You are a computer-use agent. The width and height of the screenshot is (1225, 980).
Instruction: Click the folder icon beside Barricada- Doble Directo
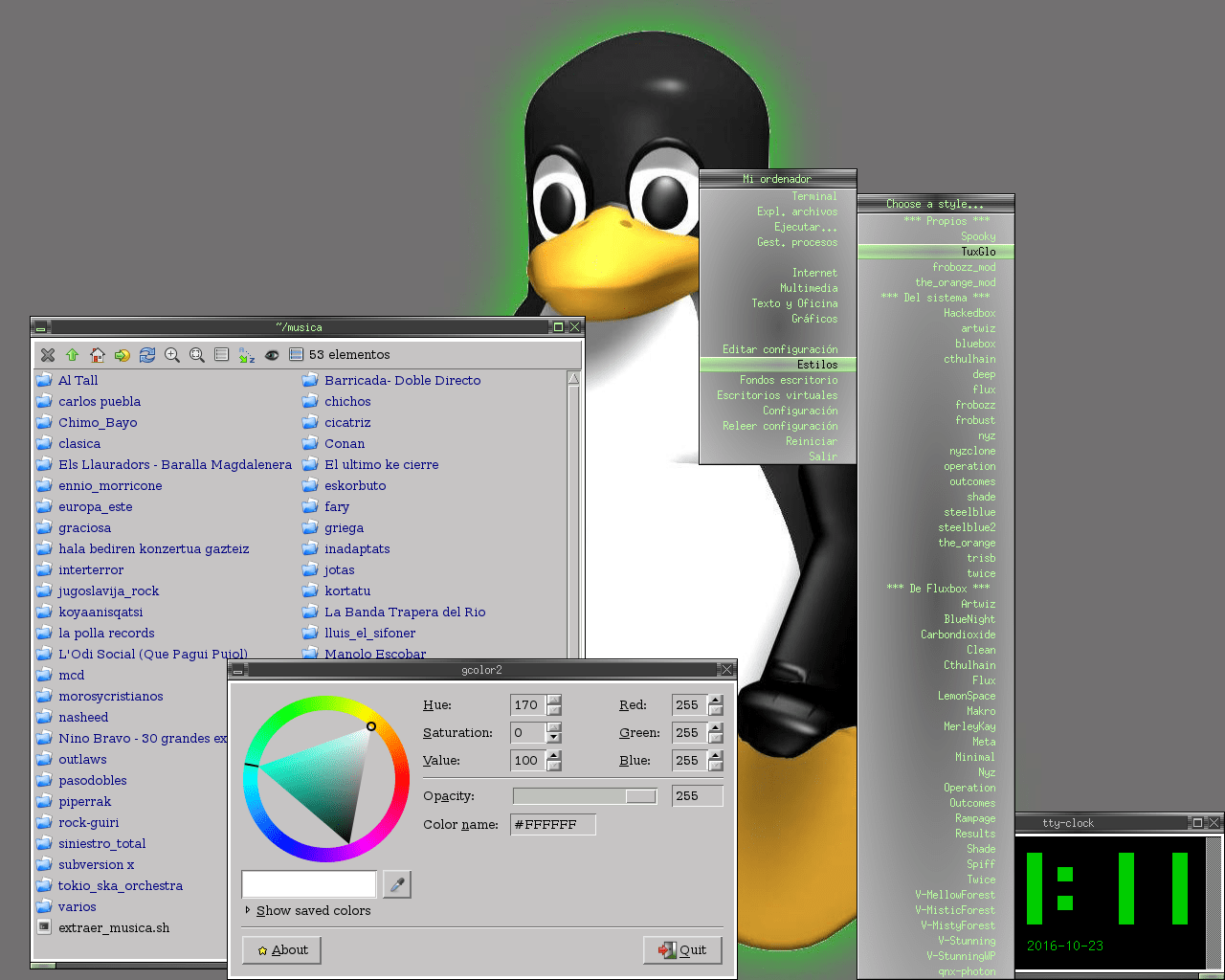[x=310, y=380]
